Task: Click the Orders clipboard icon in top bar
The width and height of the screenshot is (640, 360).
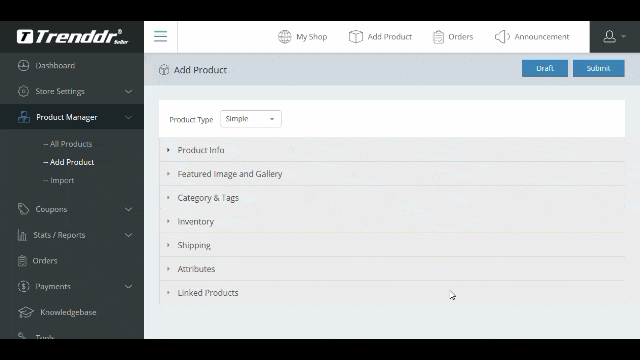Action: point(438,37)
